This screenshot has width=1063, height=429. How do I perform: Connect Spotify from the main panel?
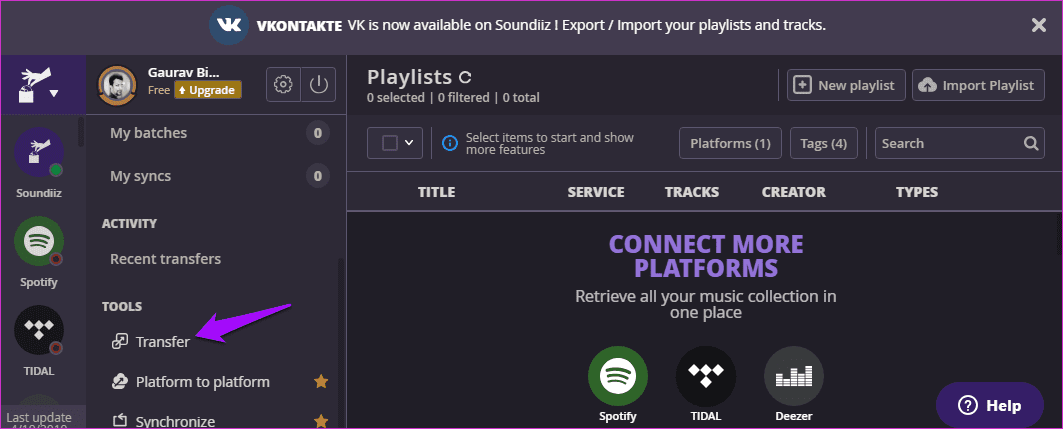(x=618, y=376)
